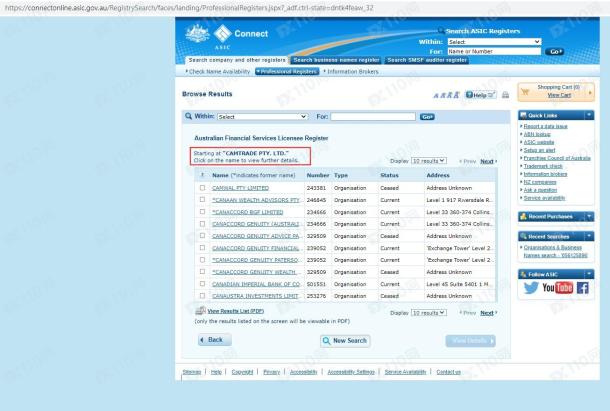This screenshot has width=610, height=411.
Task: Switch to Search business names register tab
Action: [x=336, y=60]
